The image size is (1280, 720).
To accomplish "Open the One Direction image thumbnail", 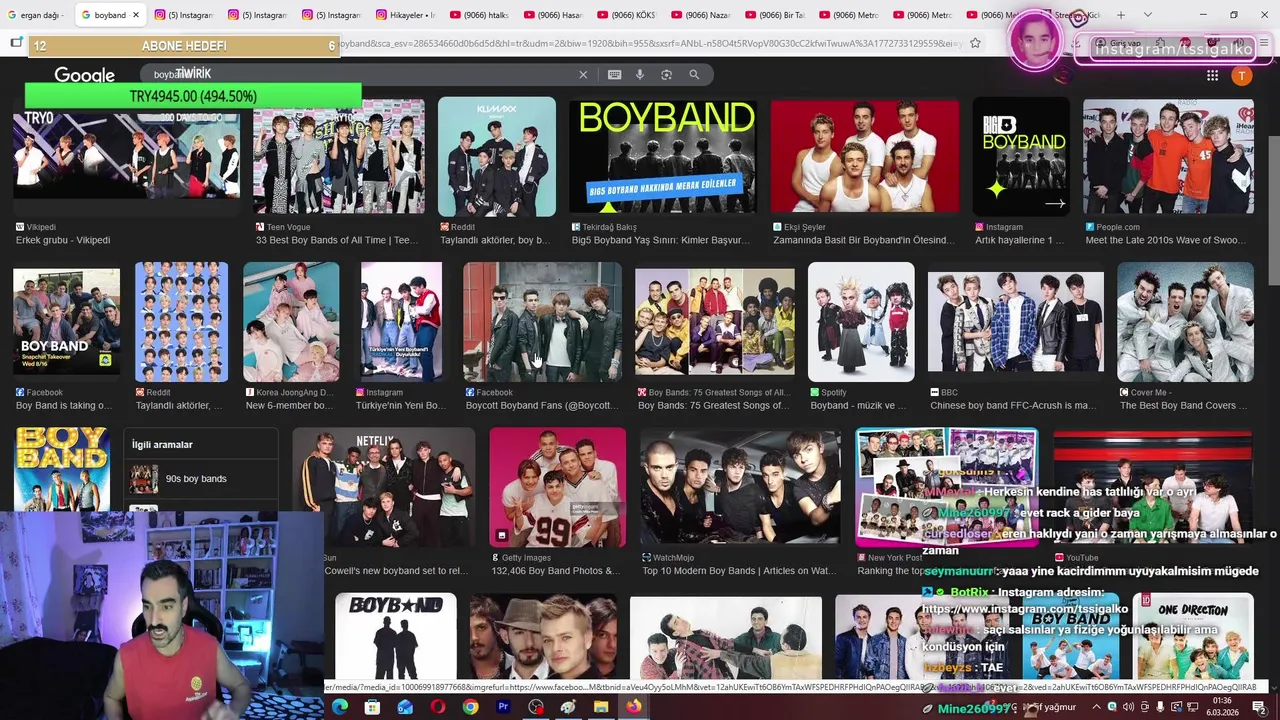I will pos(1192,637).
